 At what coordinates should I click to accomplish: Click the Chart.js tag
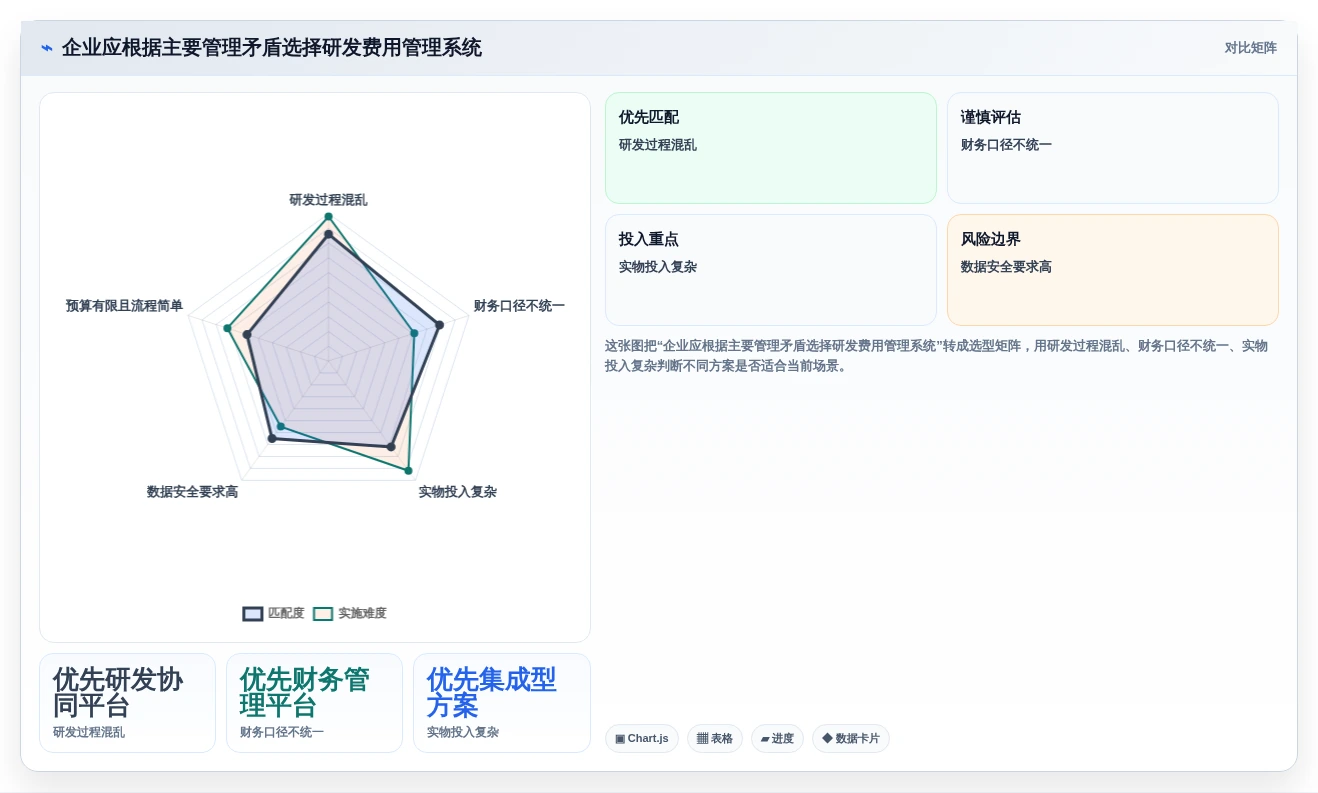(x=642, y=739)
